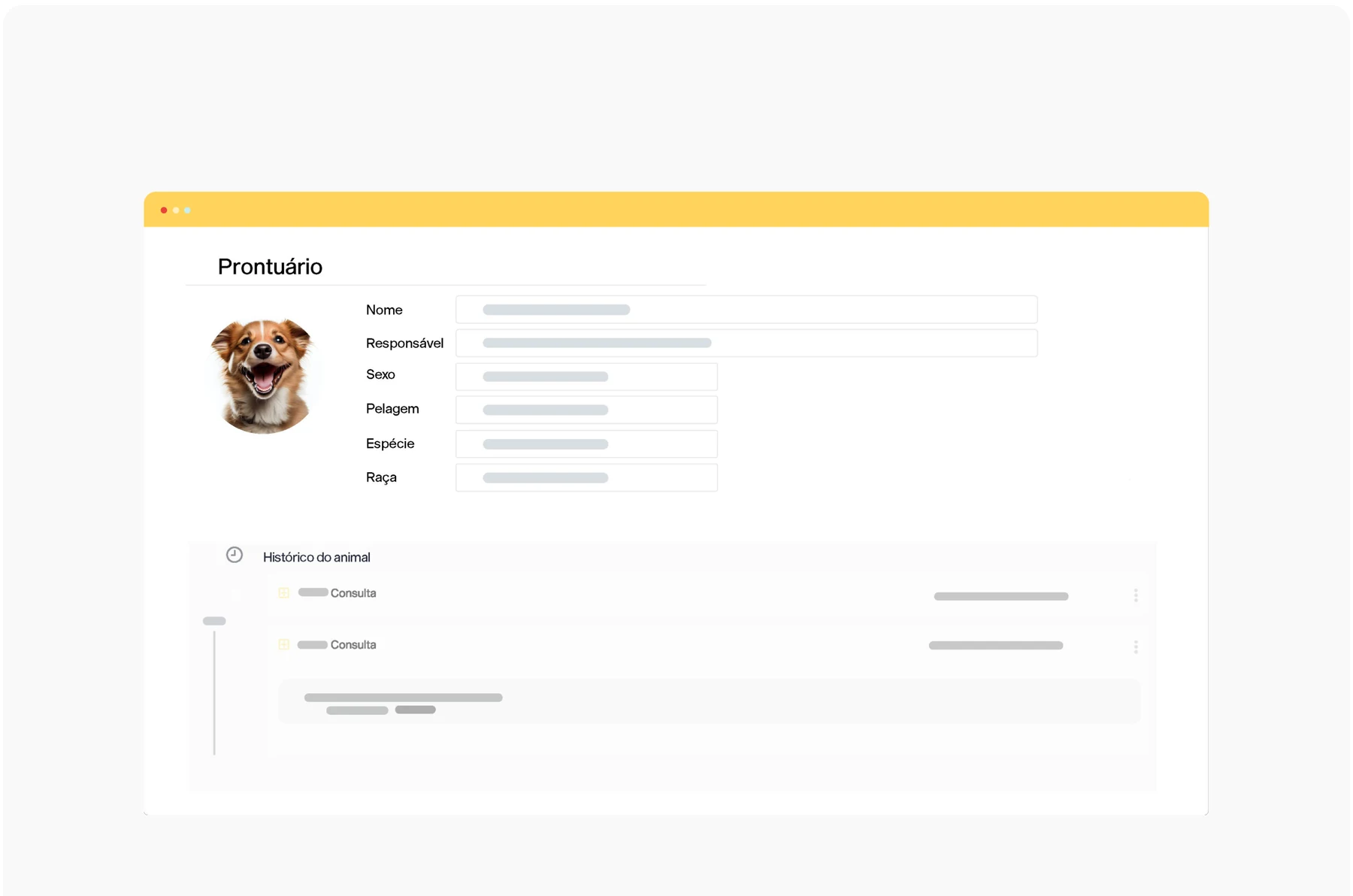Click the clock icon beside Histórico do animal

235,555
